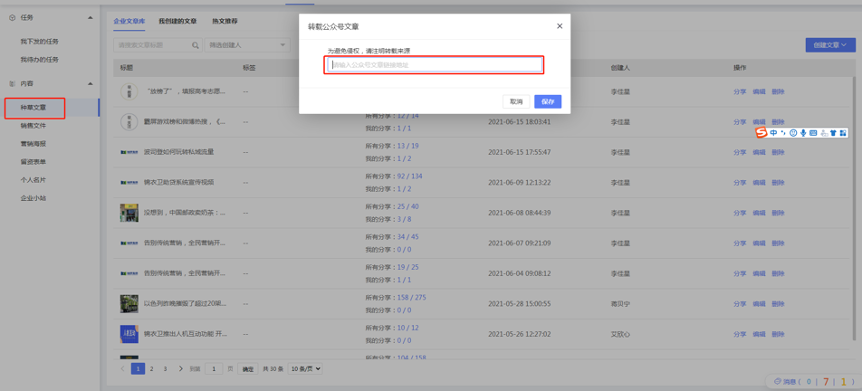862x391 pixels.
Task: Open 销售文件 in sidebar
Action: (x=34, y=125)
